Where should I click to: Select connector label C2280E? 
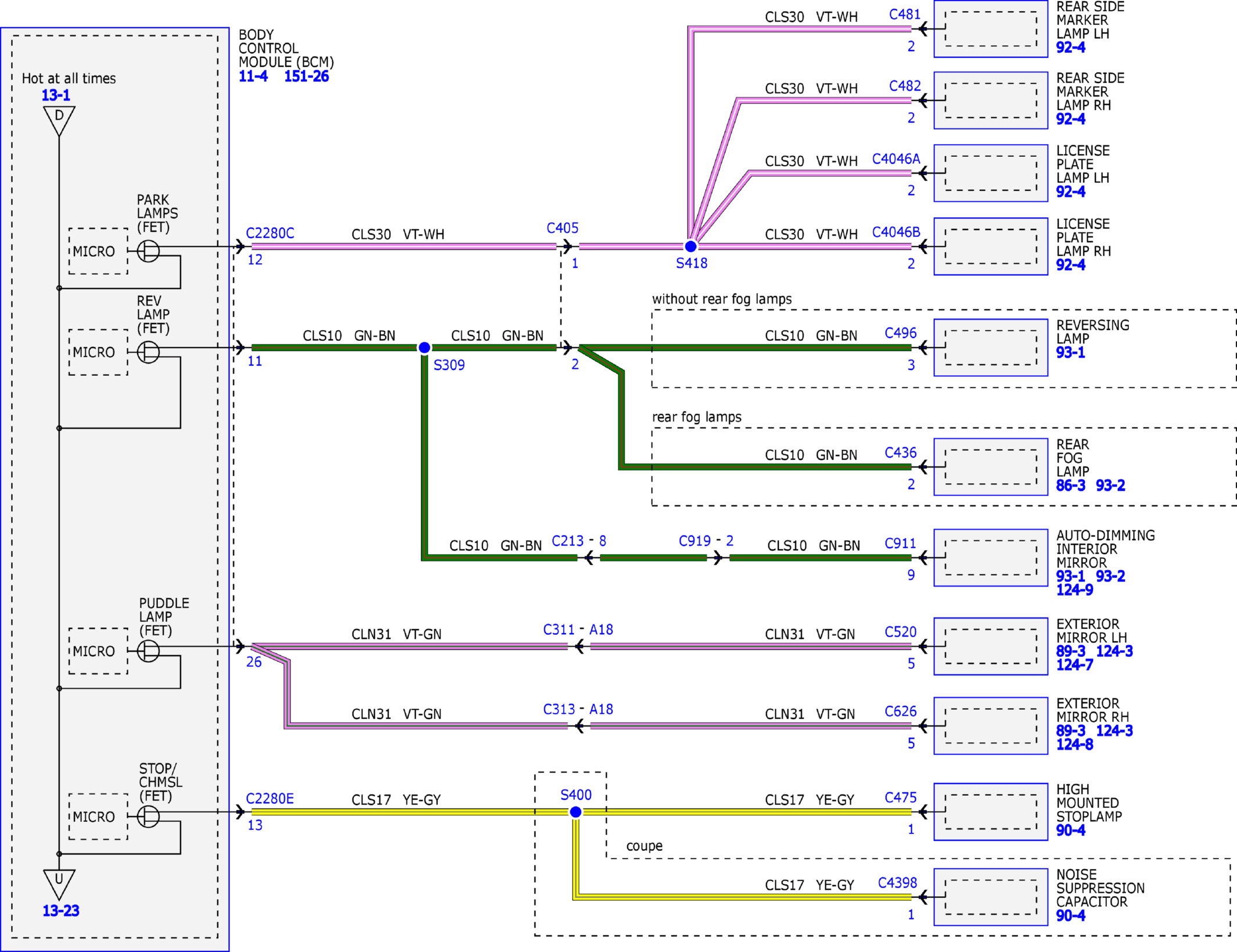[x=270, y=799]
